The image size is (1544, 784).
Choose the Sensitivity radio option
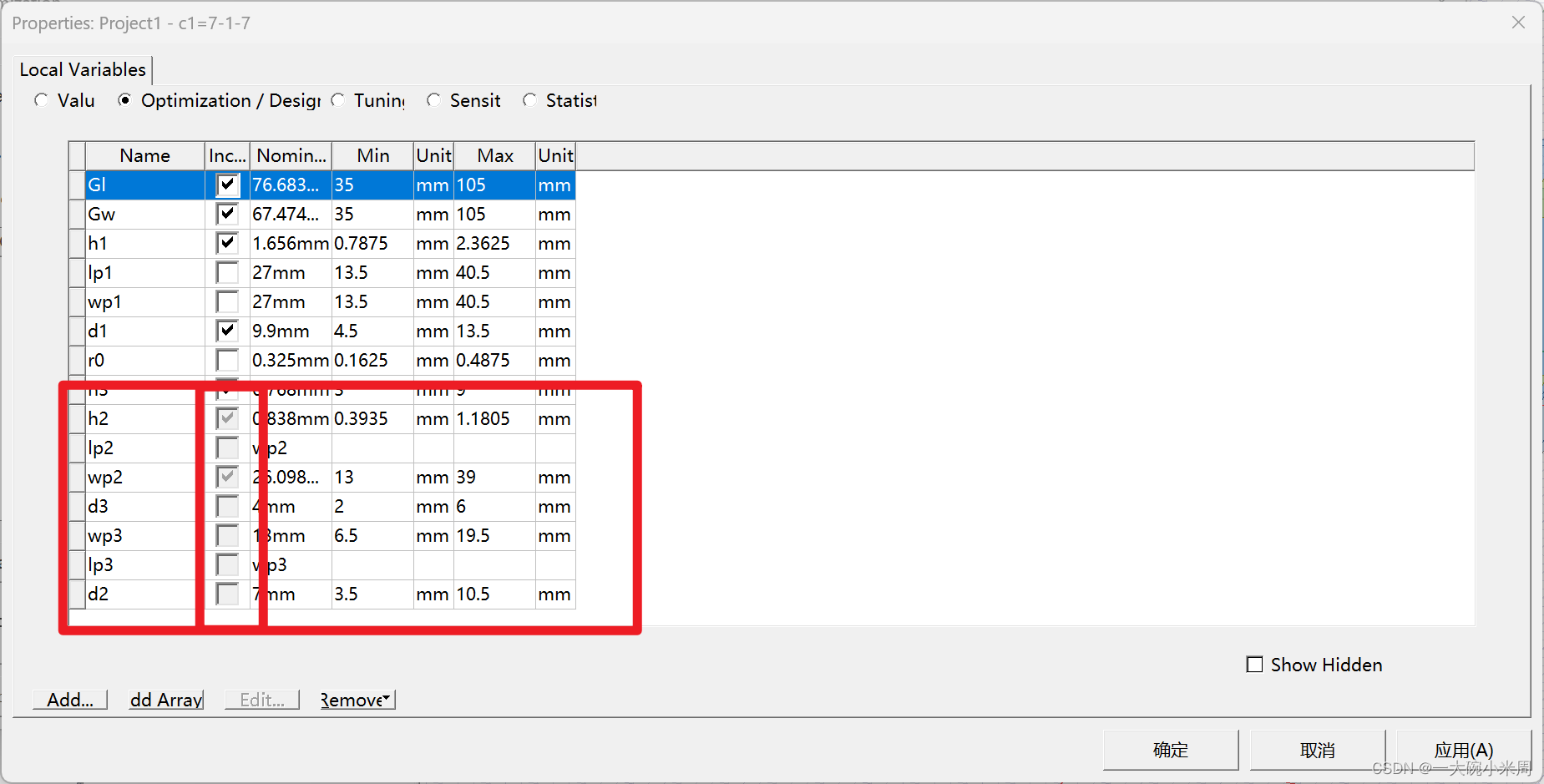[433, 100]
